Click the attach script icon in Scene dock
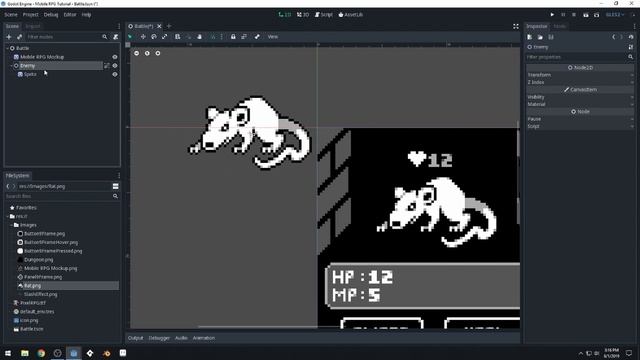This screenshot has width=640, height=360. 116,37
